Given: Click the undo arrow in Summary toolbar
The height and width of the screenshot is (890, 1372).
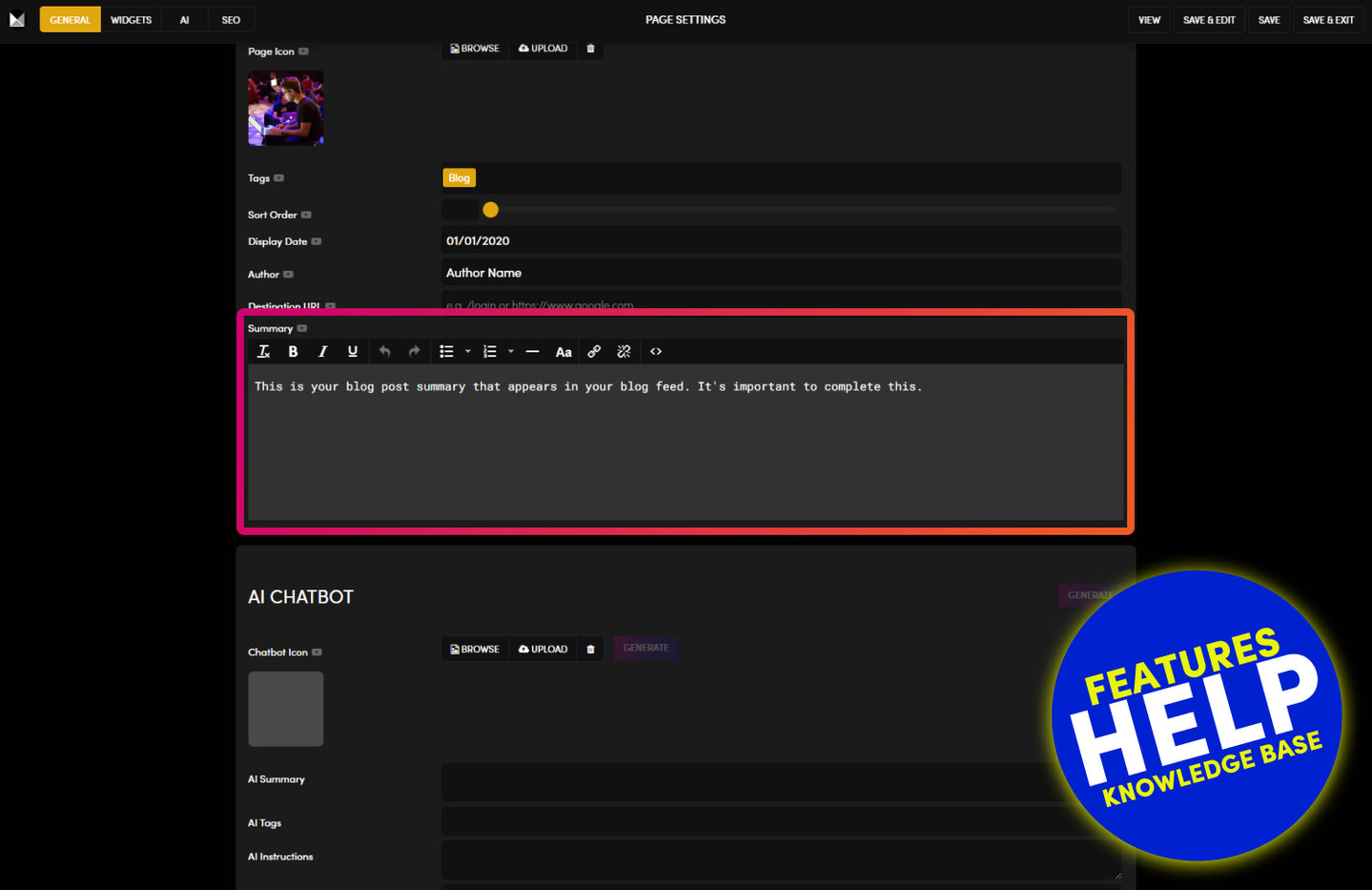Looking at the screenshot, I should [384, 352].
